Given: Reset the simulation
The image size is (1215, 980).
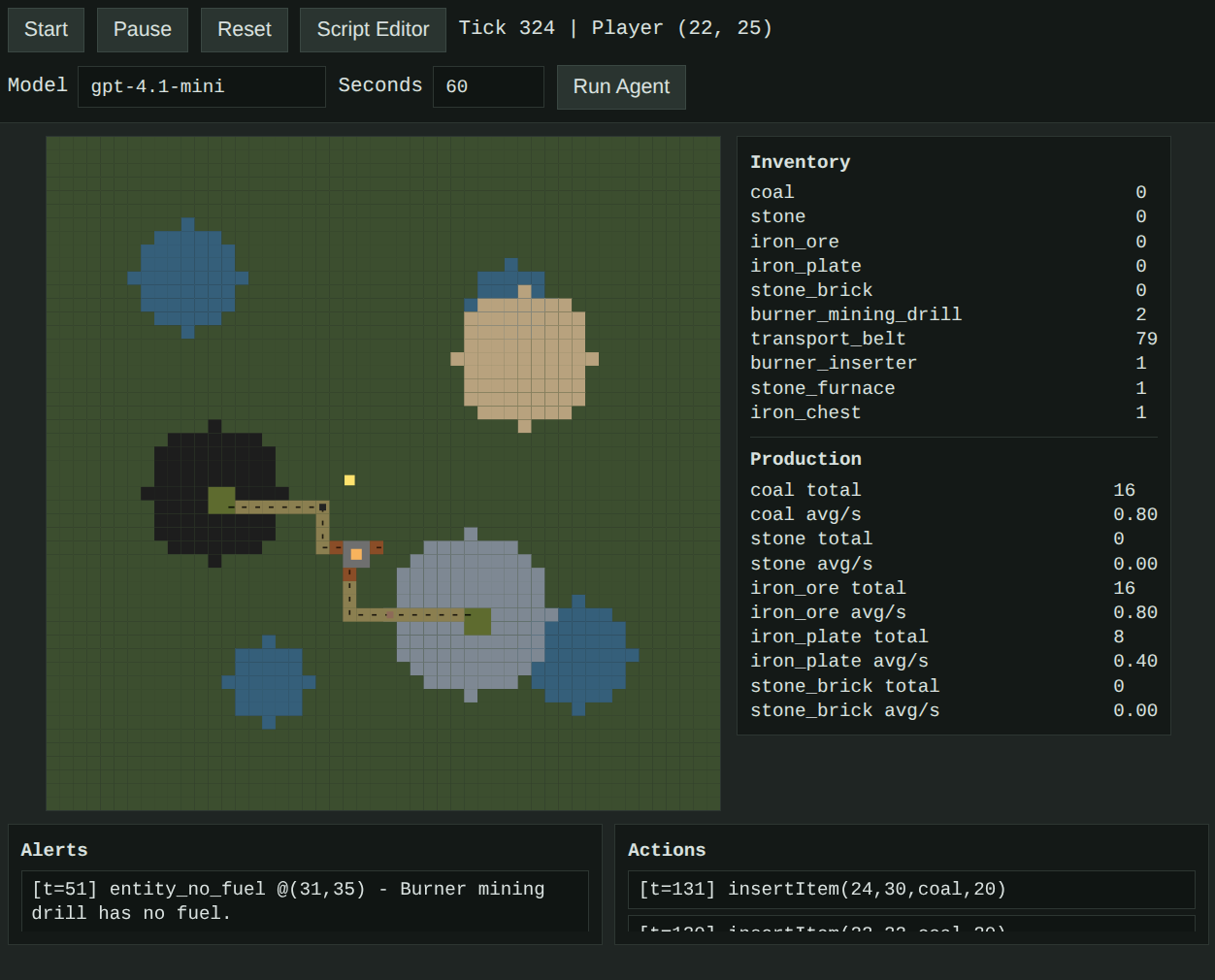Looking at the screenshot, I should tap(244, 30).
